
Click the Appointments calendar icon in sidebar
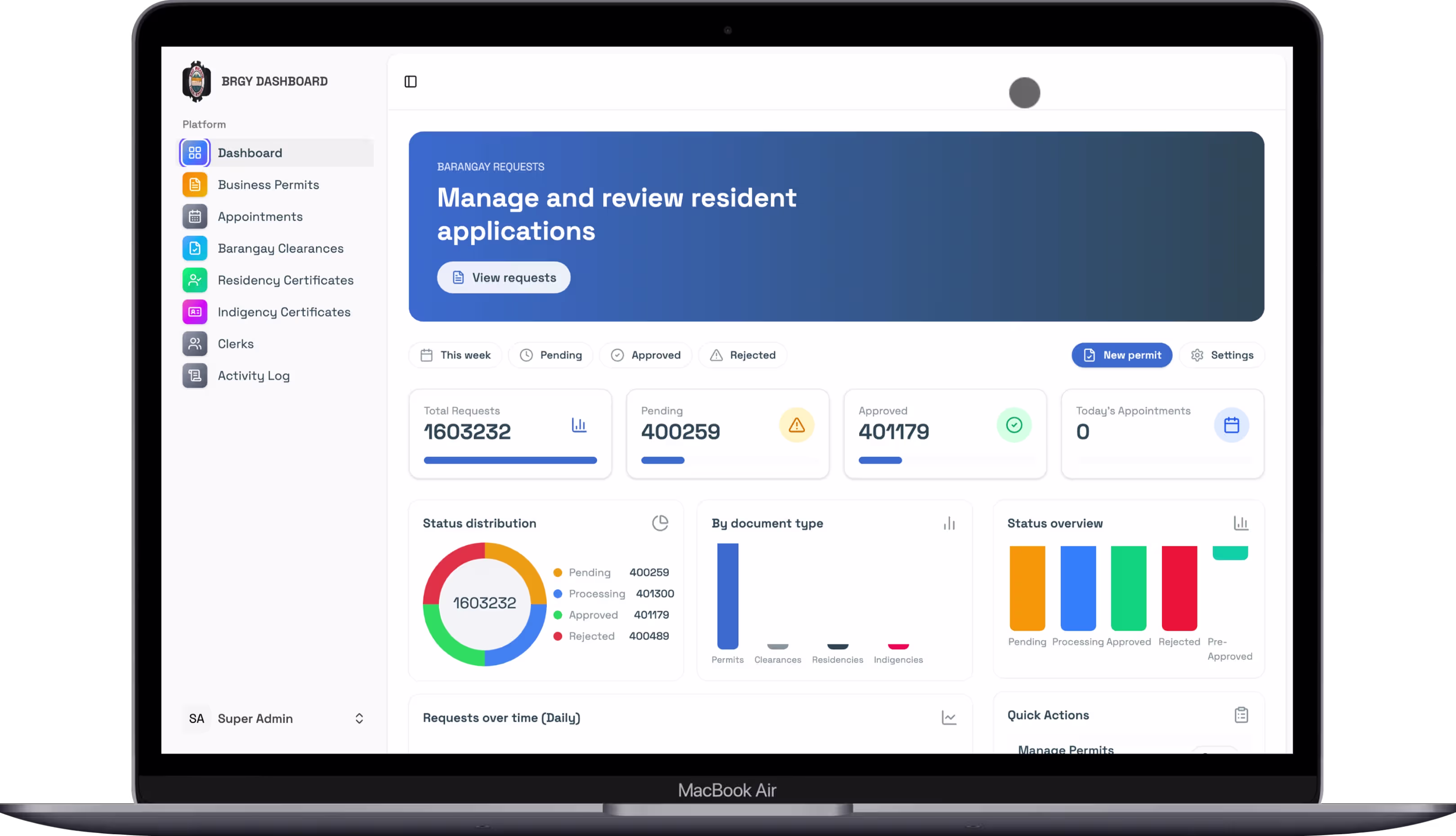pos(195,217)
